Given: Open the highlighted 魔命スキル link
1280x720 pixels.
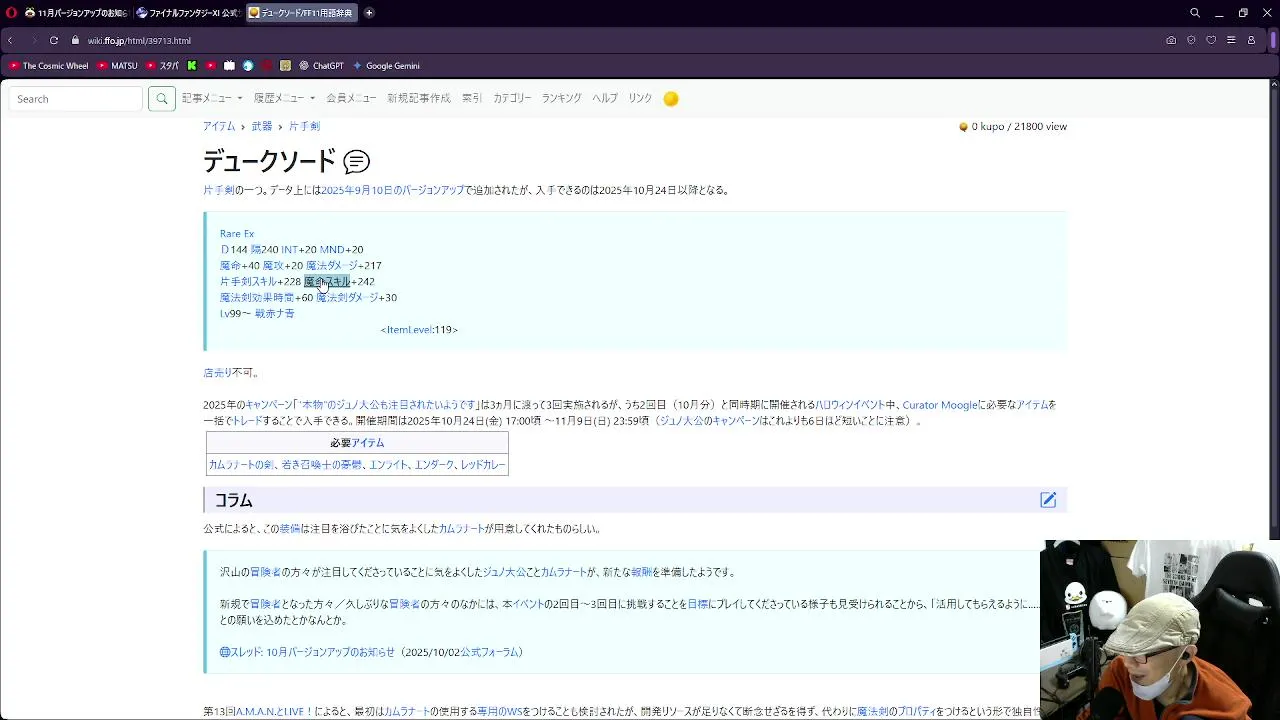Looking at the screenshot, I should tap(327, 282).
